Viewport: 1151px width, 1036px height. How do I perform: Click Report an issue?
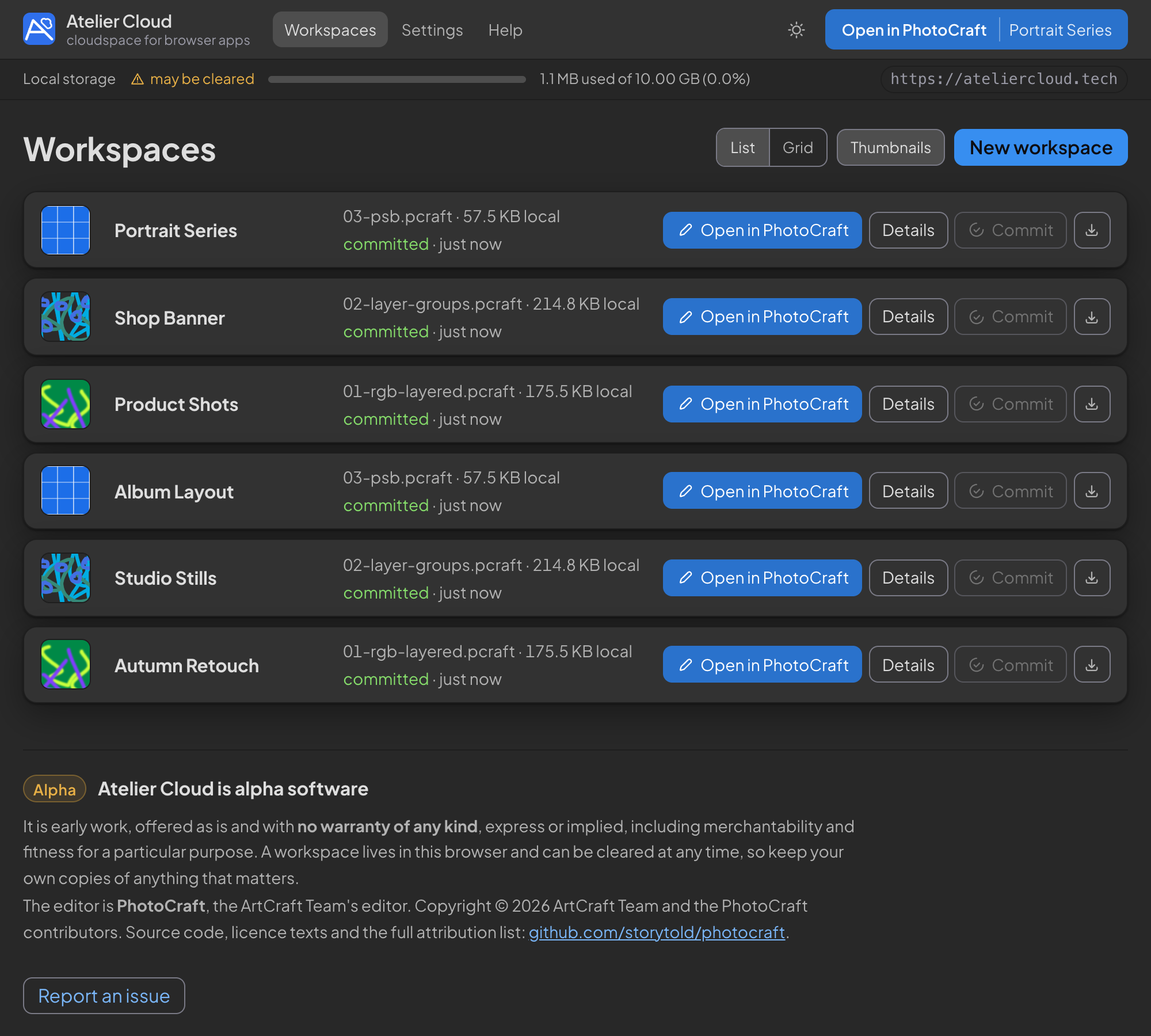click(x=104, y=996)
